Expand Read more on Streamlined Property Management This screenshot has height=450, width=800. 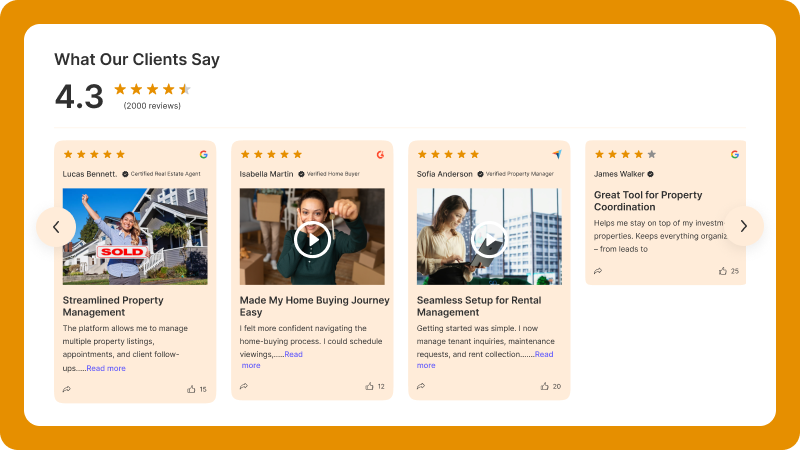click(106, 368)
